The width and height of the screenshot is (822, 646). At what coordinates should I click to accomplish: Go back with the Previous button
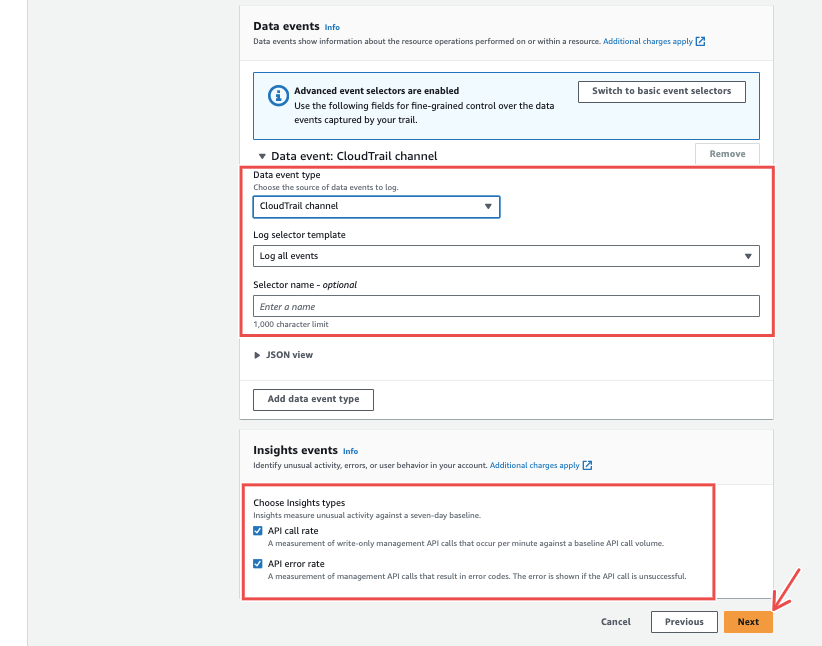coord(684,622)
